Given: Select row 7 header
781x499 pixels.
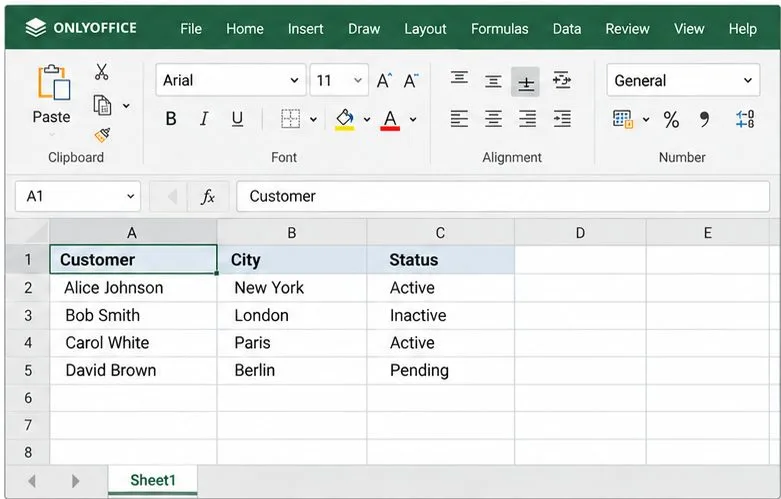Looking at the screenshot, I should point(28,425).
